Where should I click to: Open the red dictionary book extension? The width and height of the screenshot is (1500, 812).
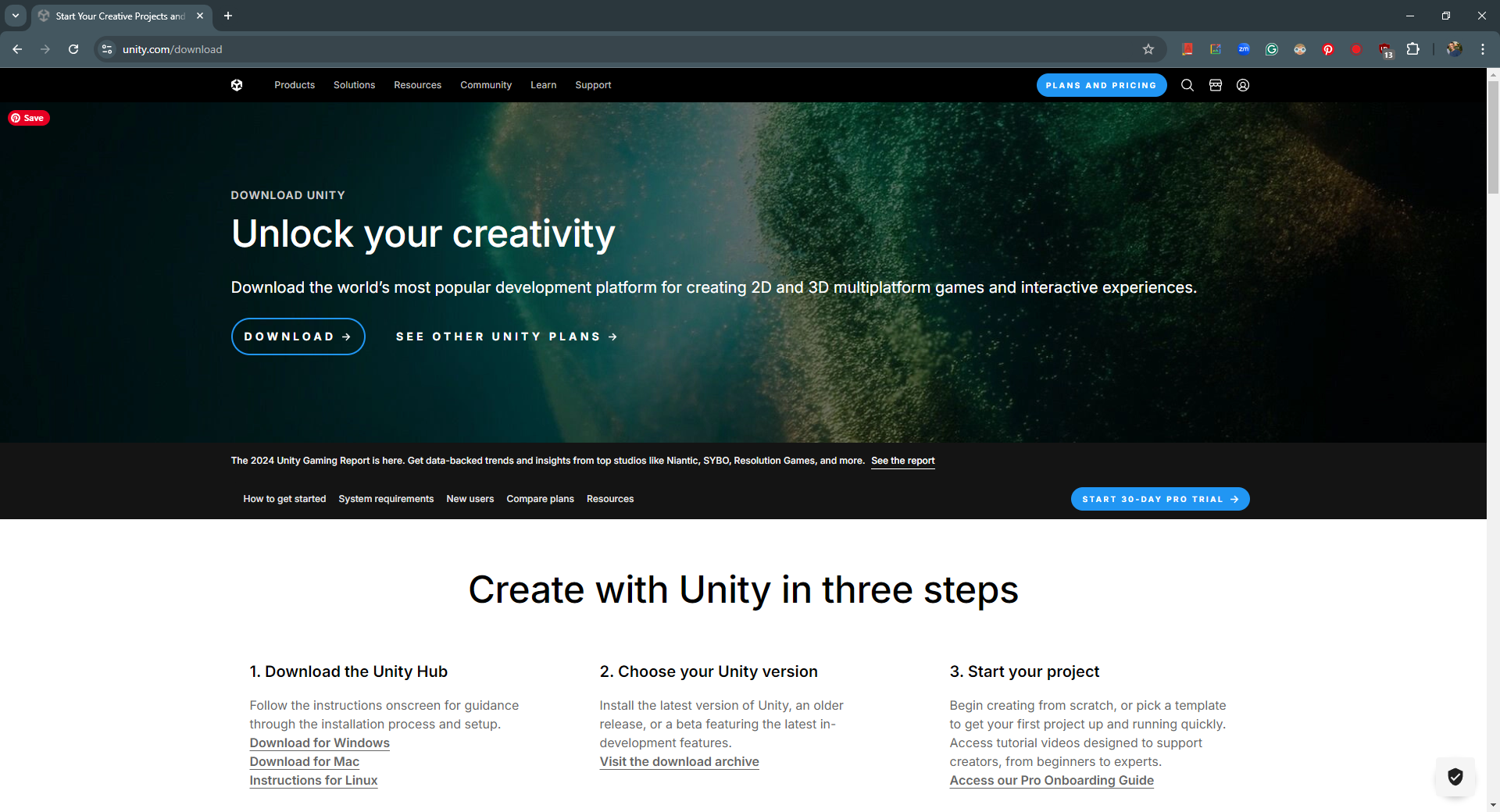1187,49
